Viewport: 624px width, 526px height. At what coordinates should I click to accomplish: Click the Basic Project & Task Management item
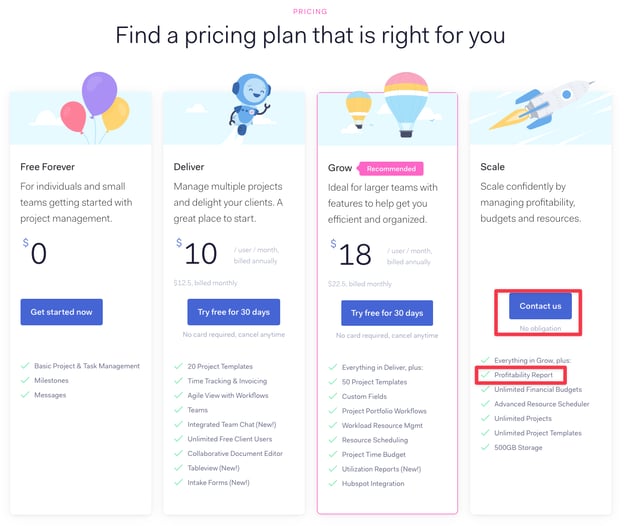pyautogui.click(x=87, y=366)
